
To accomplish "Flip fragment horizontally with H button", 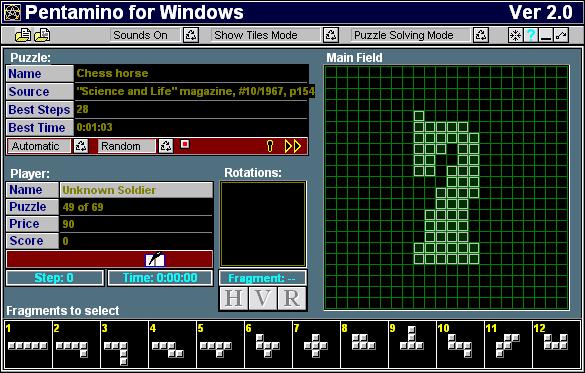I will click(234, 298).
